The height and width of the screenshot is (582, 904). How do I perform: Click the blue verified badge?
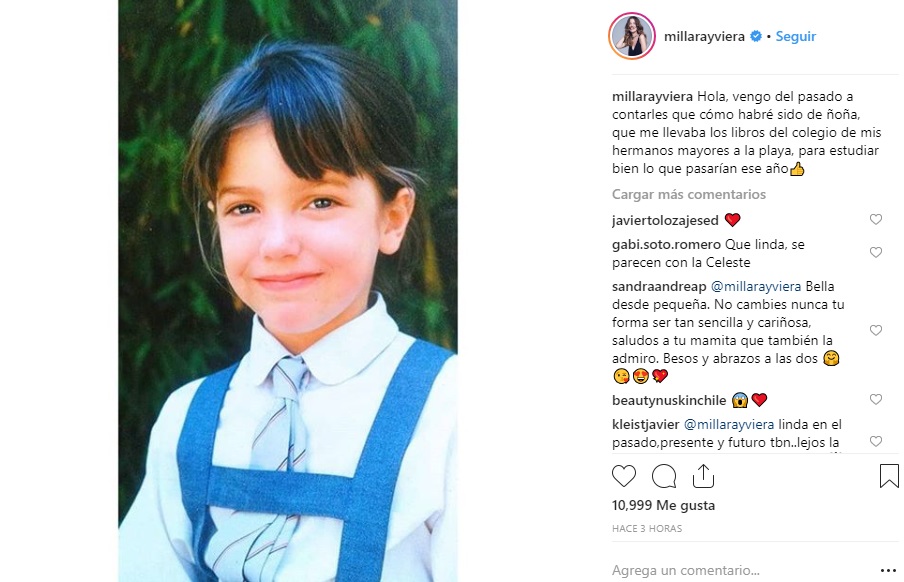pos(756,36)
